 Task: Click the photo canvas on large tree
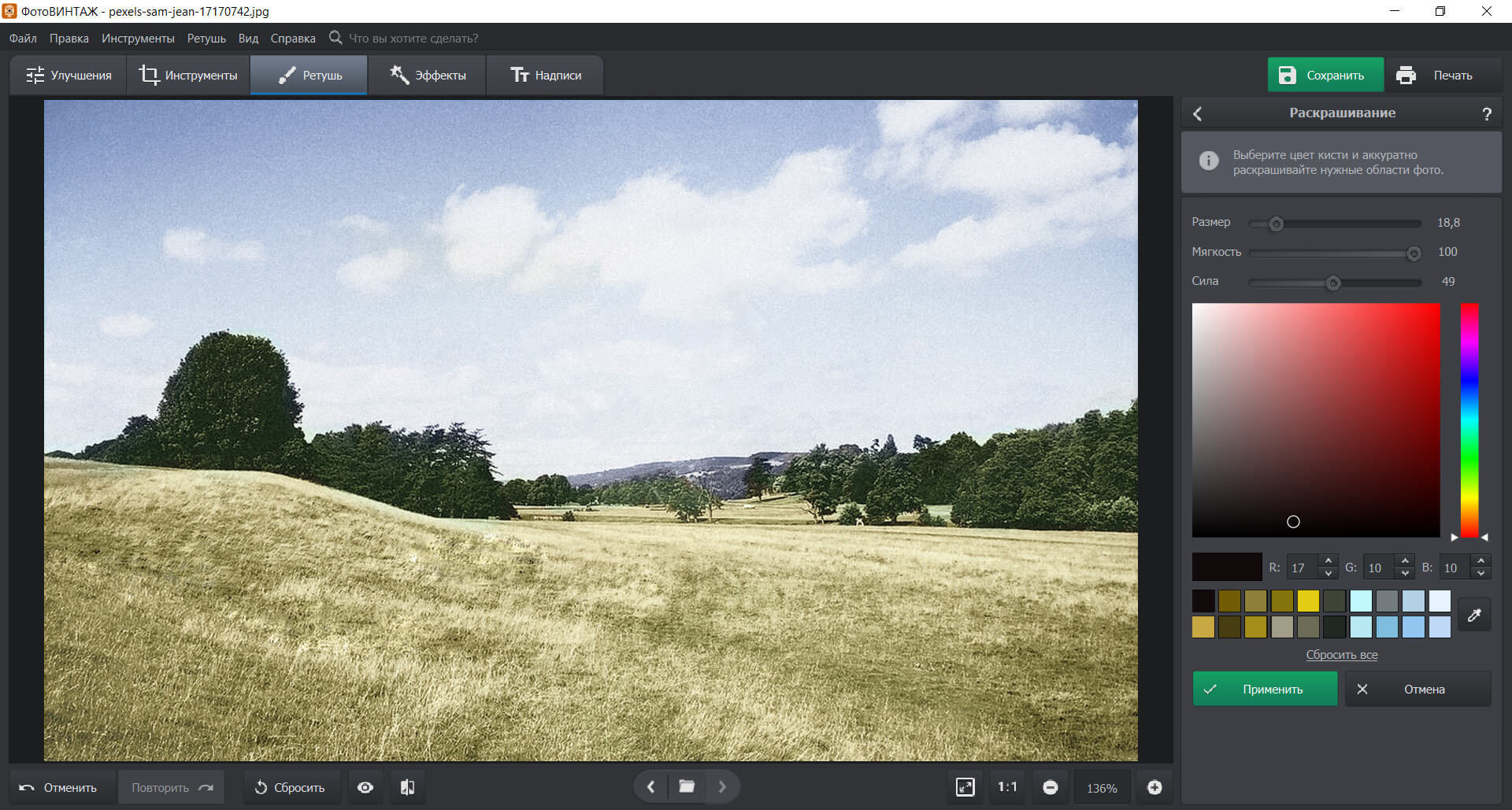point(228,401)
